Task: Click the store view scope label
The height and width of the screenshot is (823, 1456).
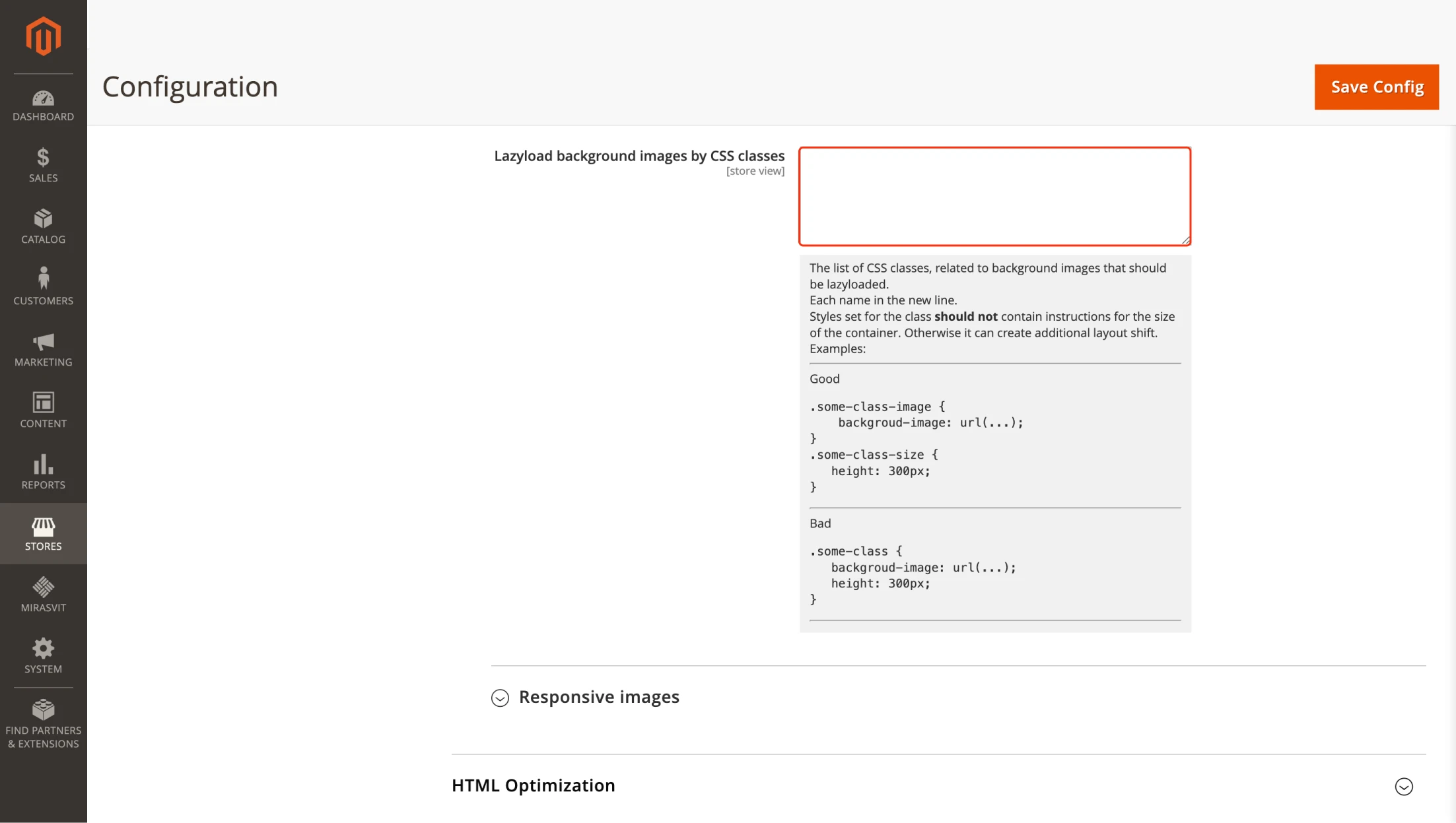Action: [x=755, y=170]
